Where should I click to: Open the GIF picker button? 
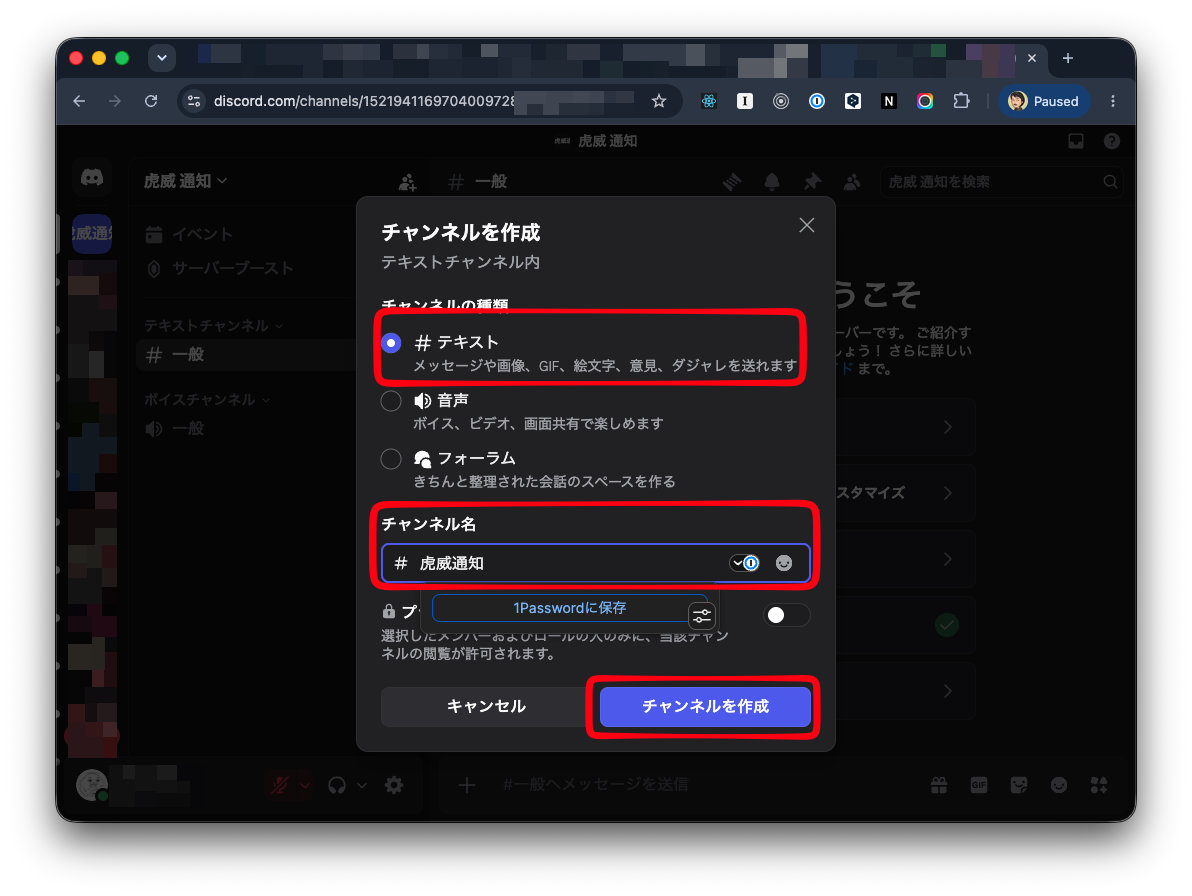979,785
